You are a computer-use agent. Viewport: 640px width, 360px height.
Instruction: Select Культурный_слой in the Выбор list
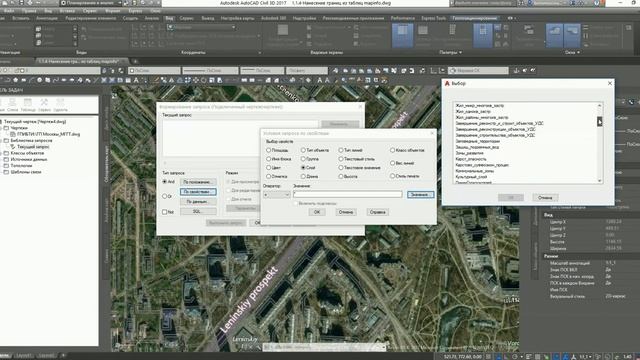point(471,177)
